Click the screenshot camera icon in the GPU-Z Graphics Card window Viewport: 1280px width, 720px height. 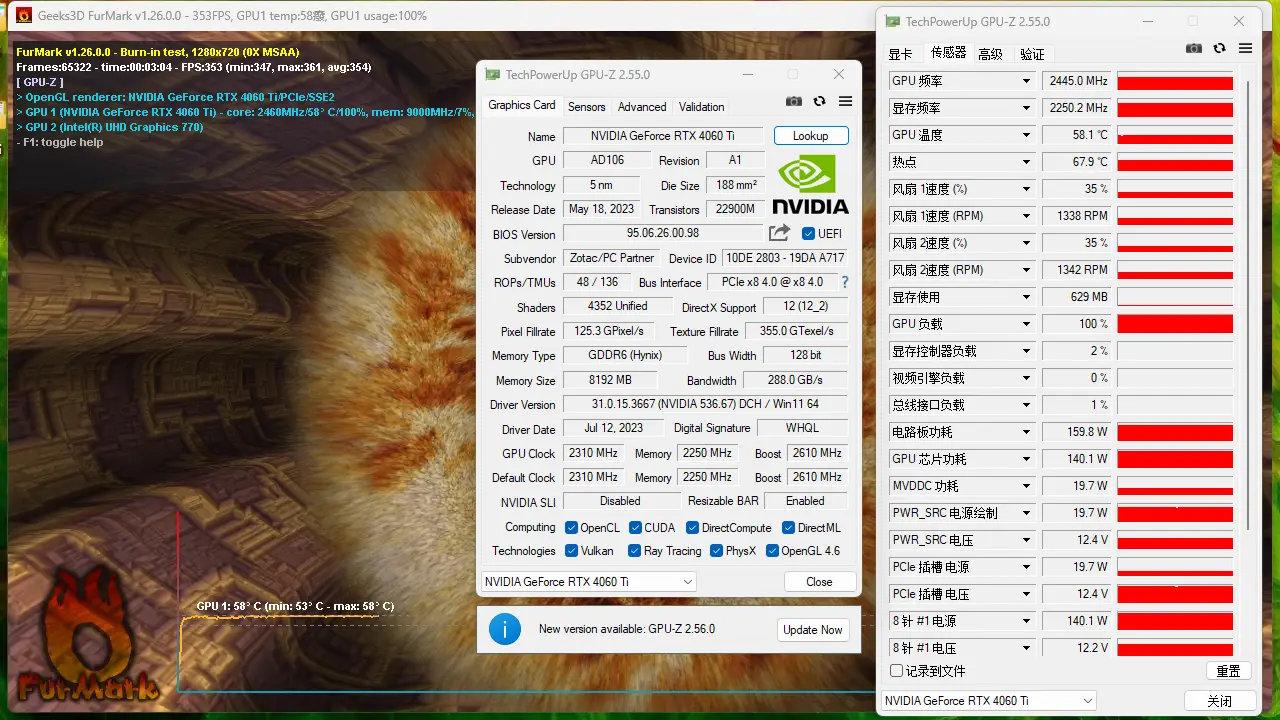click(x=794, y=101)
